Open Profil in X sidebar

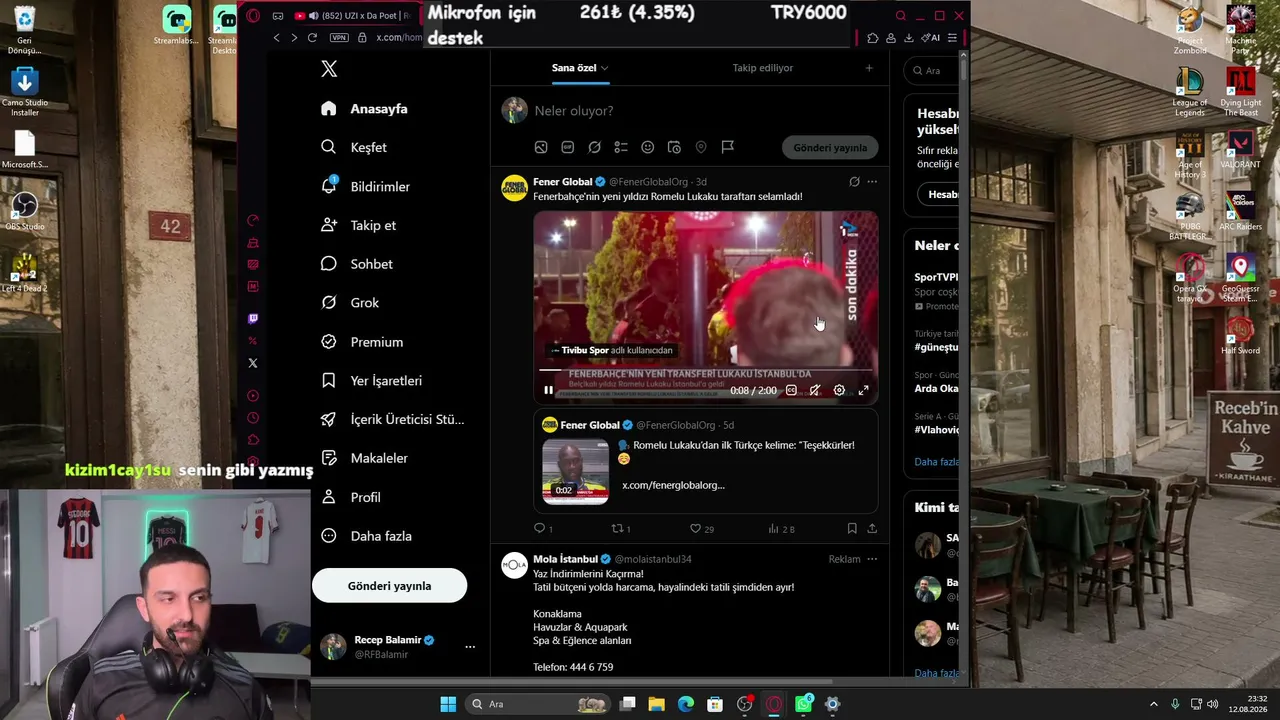tap(351, 497)
